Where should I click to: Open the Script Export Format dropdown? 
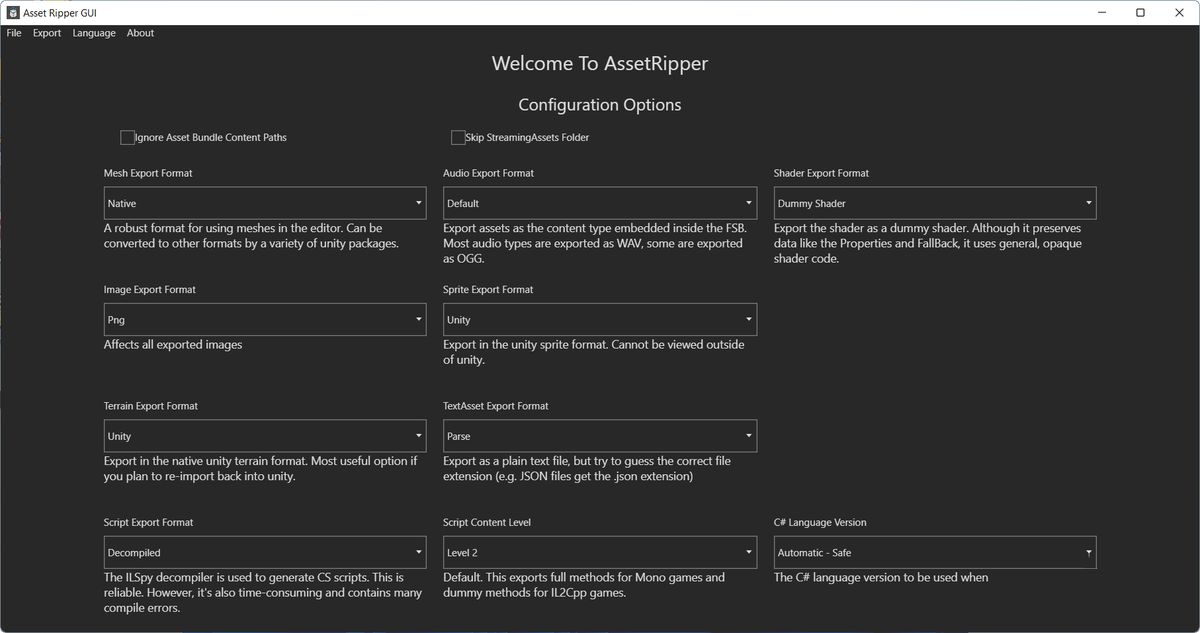265,552
